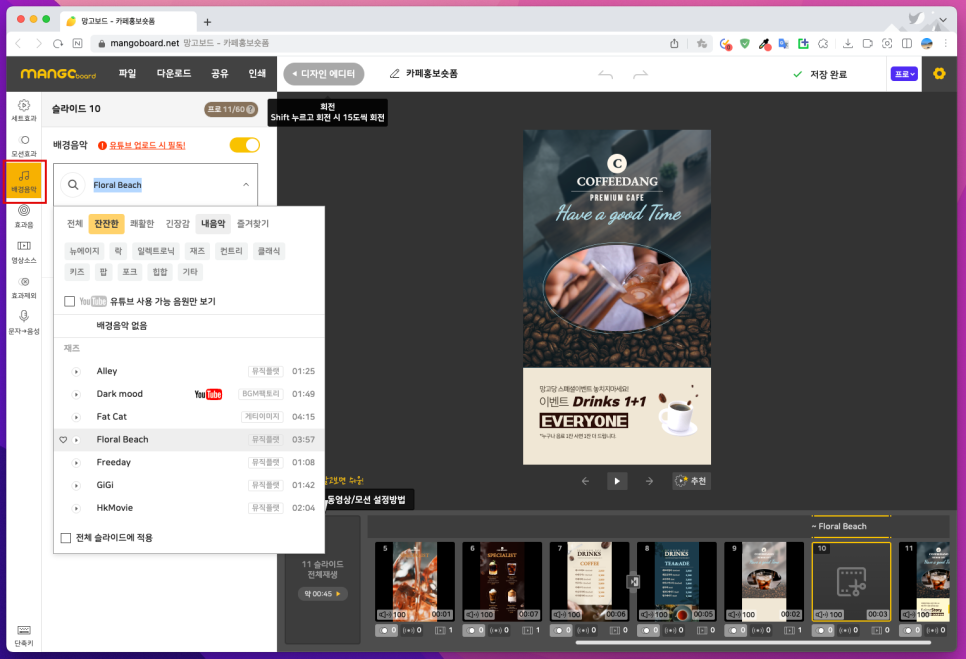Select the 쾌활한 music mood tab
This screenshot has height=659, width=966.
(142, 224)
